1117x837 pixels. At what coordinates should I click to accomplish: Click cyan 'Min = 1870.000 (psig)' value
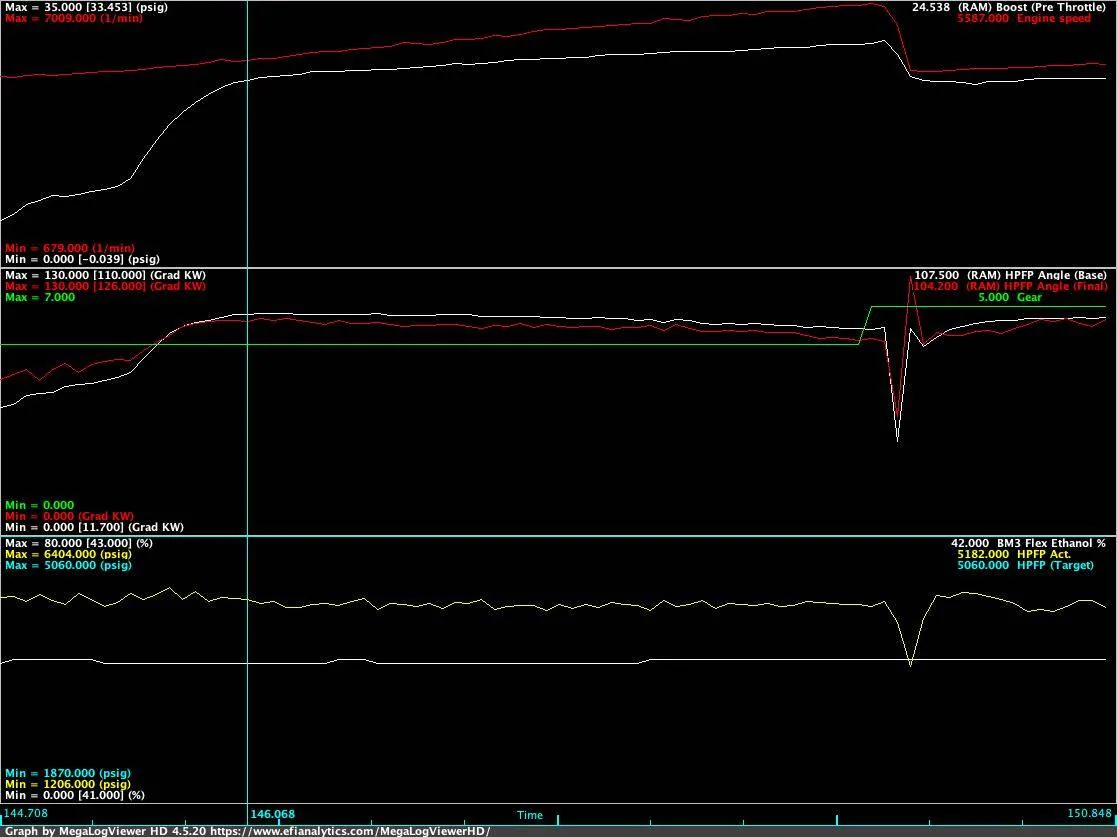[x=68, y=774]
